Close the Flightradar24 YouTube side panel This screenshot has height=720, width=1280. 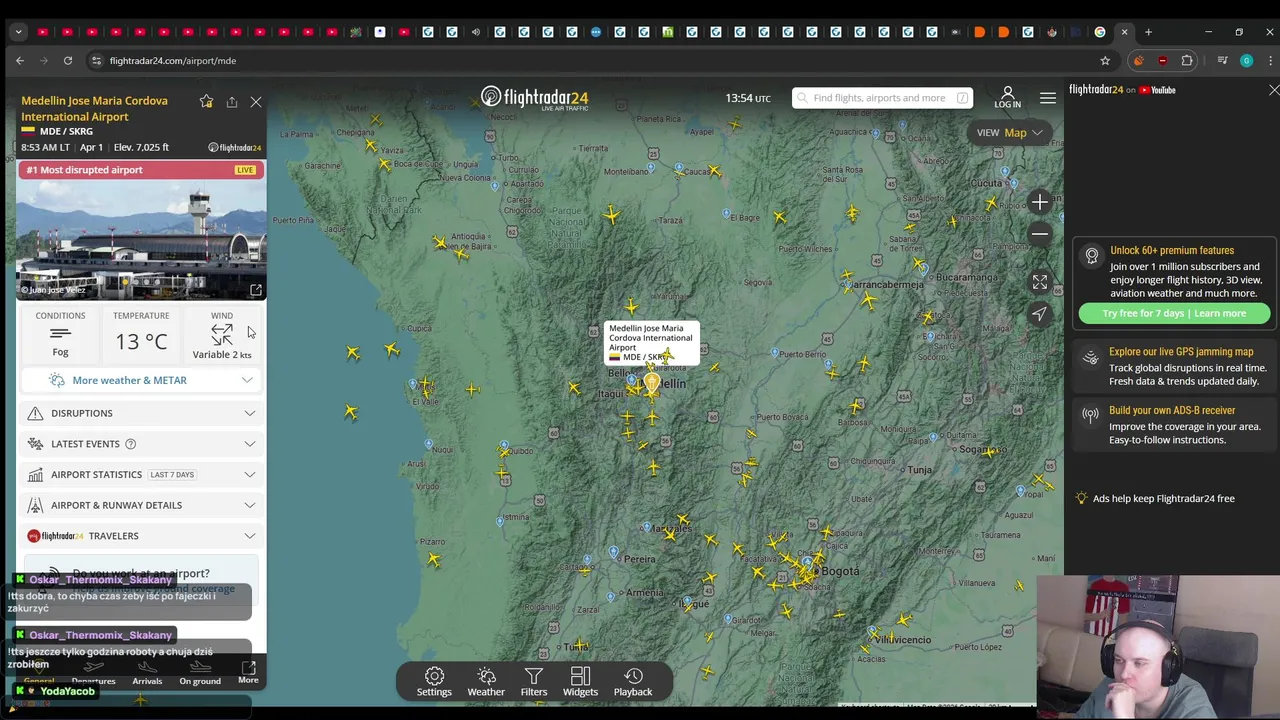pyautogui.click(x=1273, y=90)
